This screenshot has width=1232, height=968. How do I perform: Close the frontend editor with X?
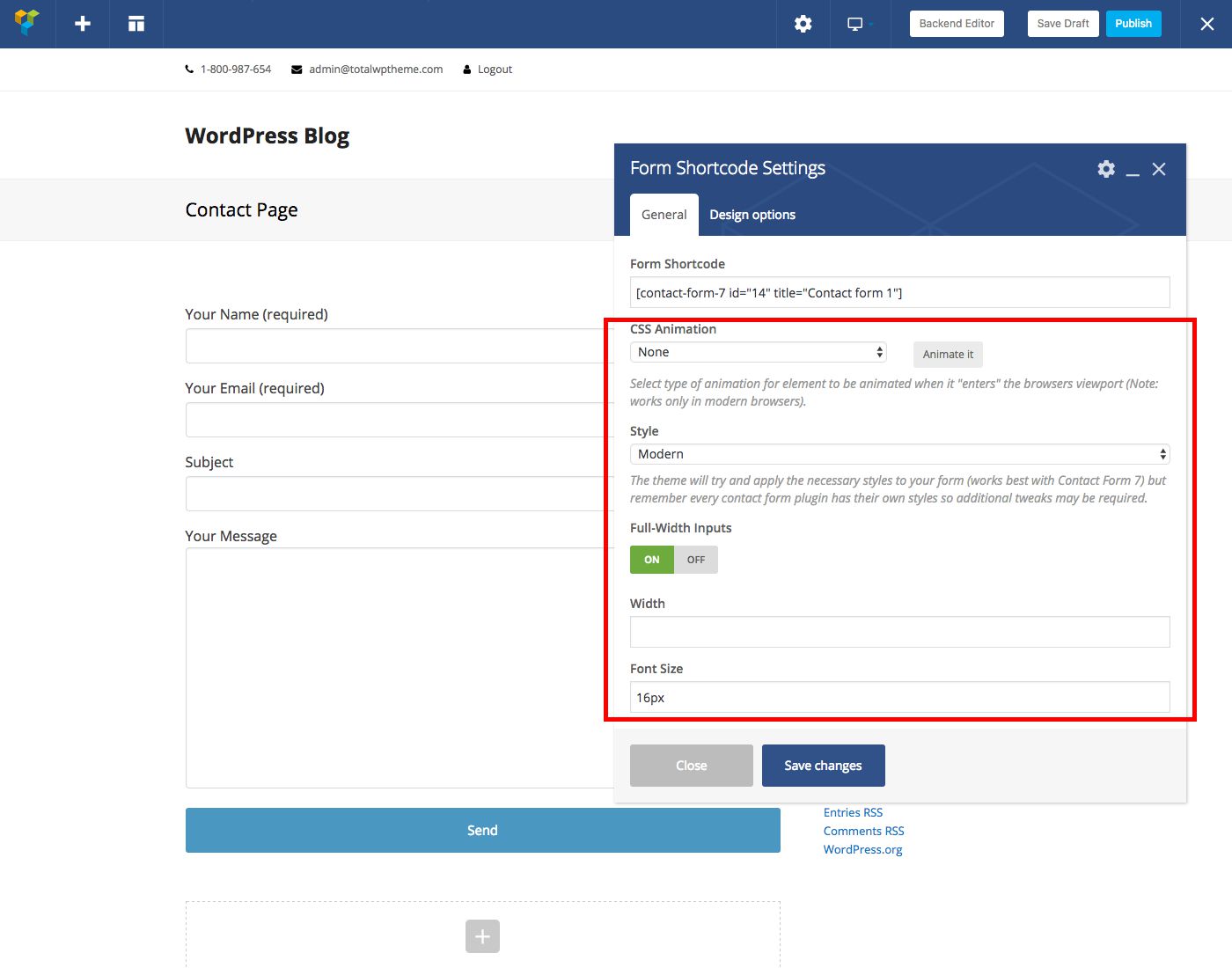click(x=1207, y=24)
